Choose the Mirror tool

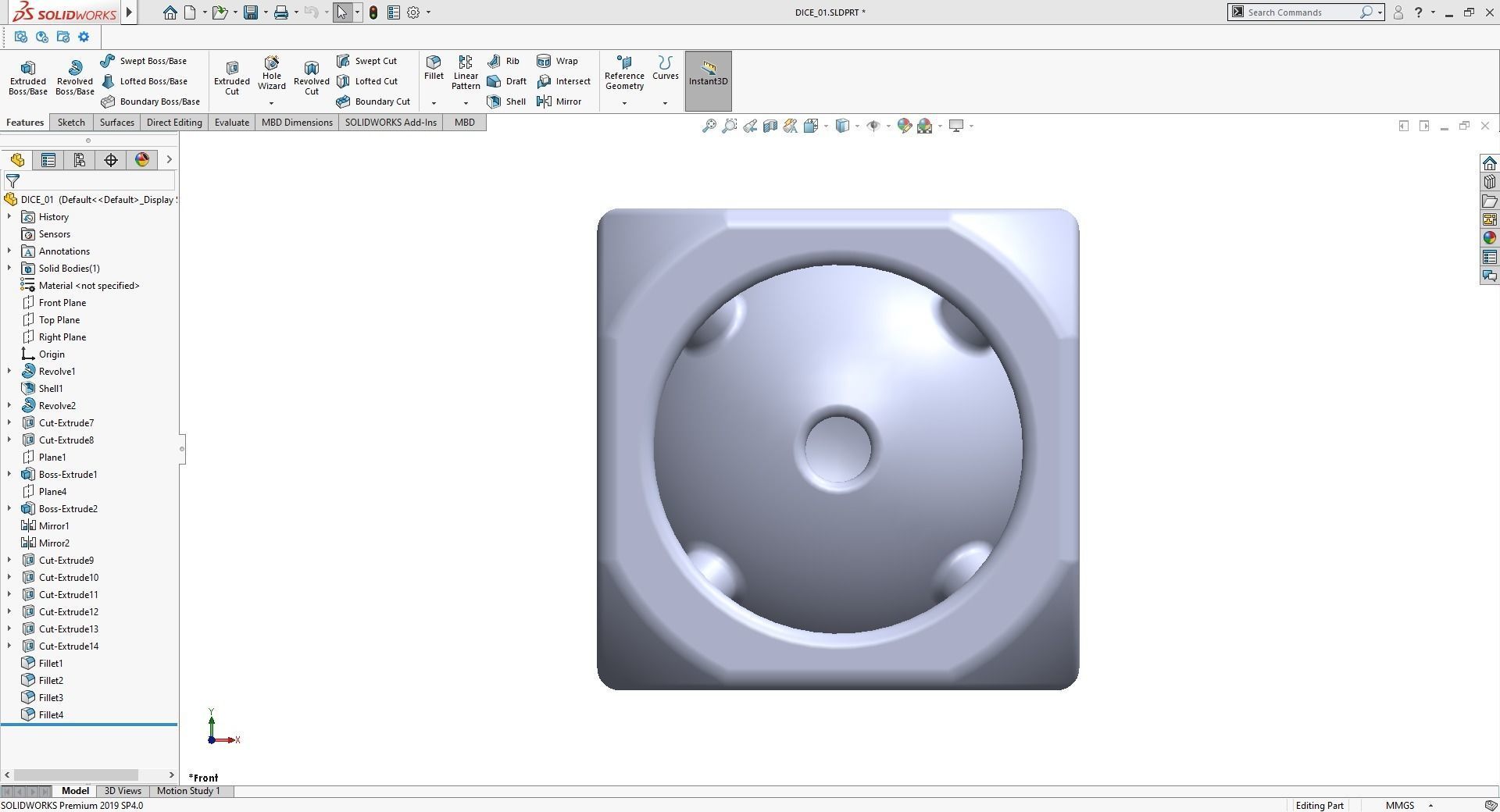coord(559,101)
